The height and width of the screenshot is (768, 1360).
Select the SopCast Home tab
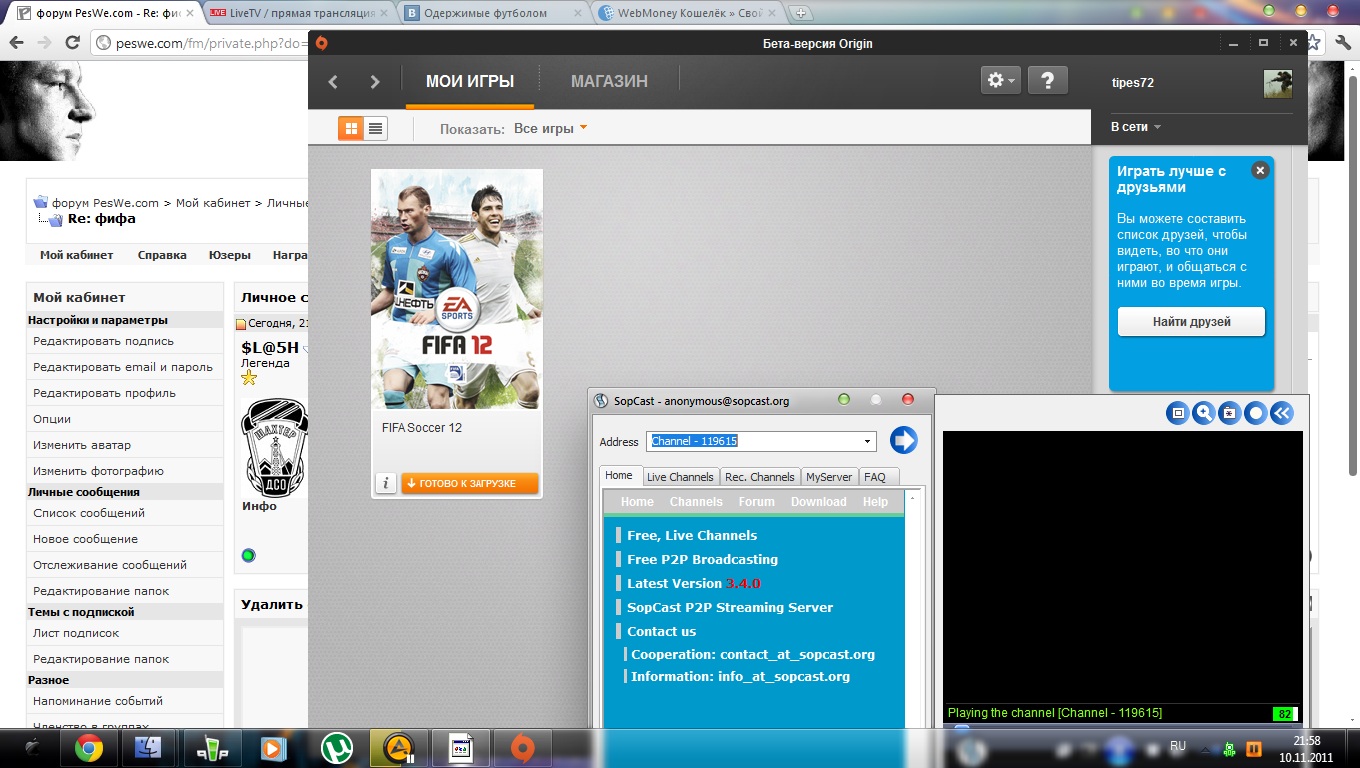click(619, 476)
